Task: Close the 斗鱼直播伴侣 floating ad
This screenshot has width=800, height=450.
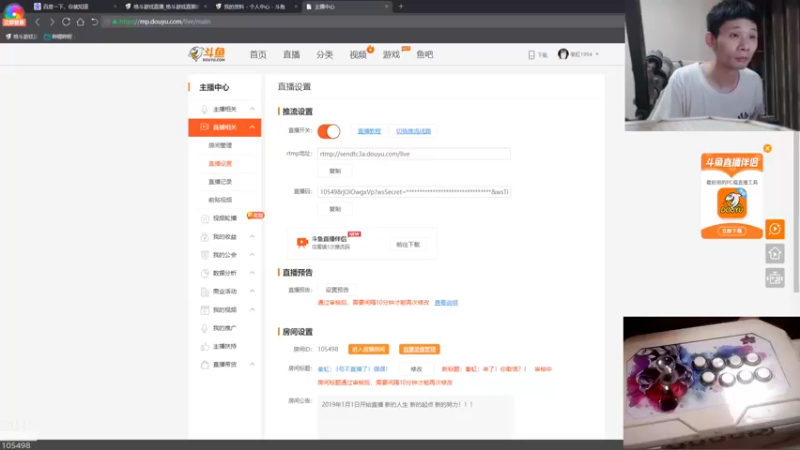Action: tap(767, 148)
